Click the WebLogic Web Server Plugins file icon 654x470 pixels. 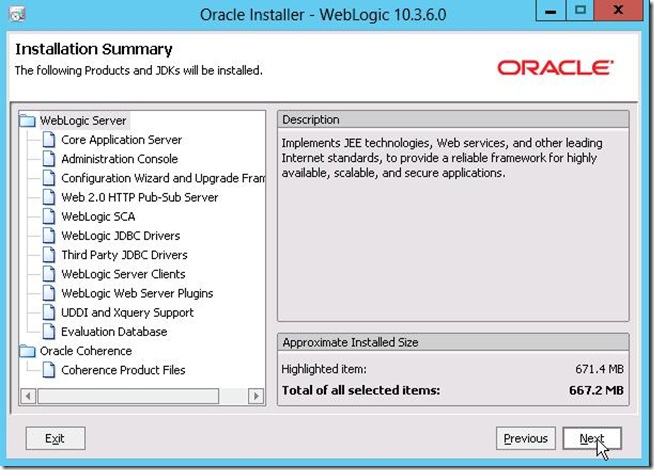coord(49,293)
